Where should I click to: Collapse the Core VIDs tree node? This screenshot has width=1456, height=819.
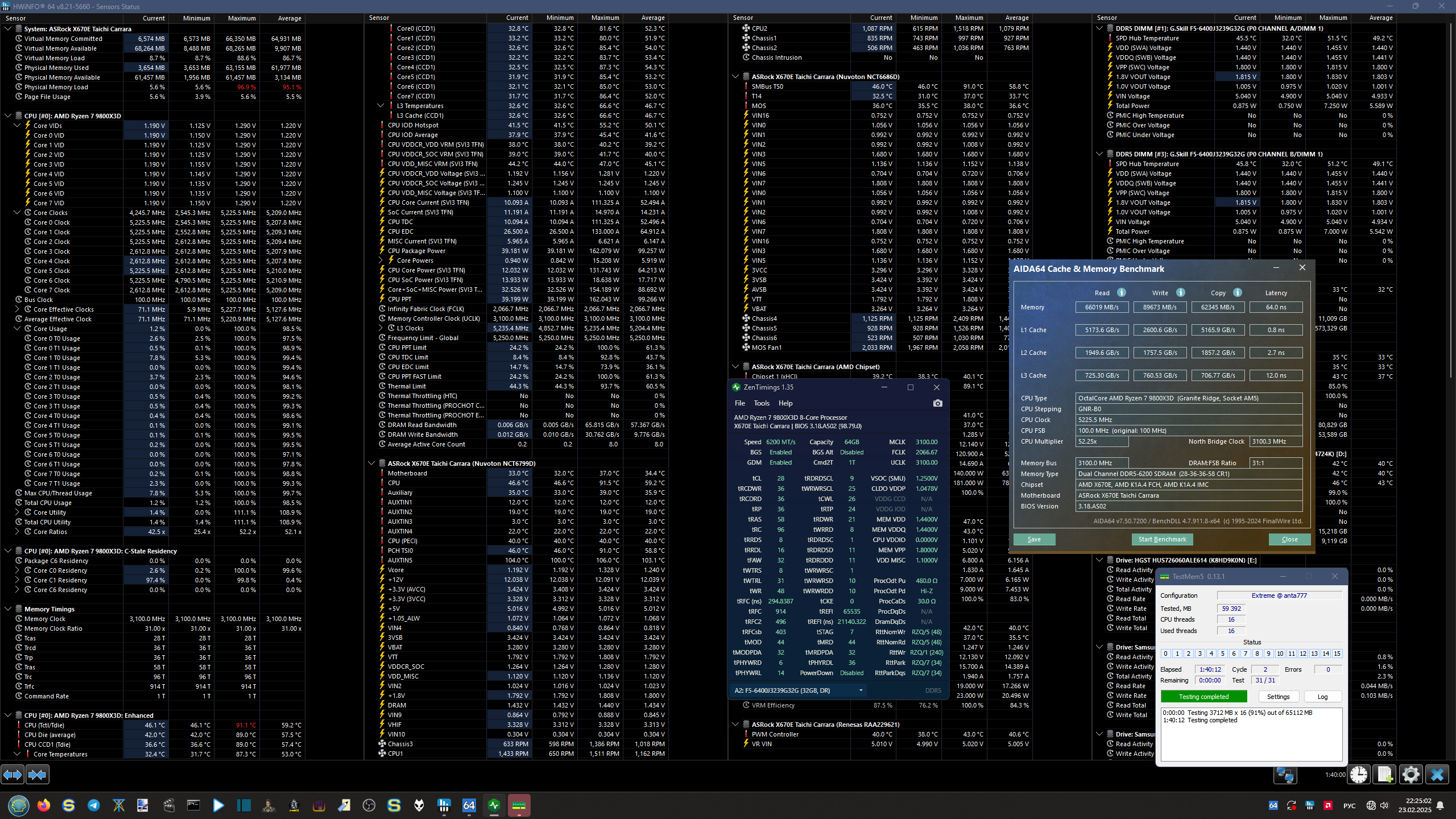click(17, 126)
